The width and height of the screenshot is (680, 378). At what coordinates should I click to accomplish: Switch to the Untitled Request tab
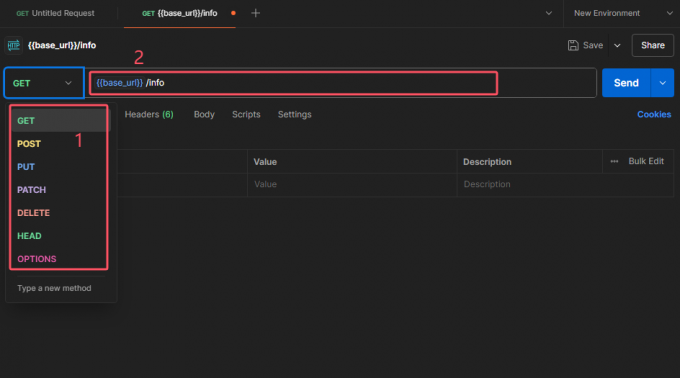tap(56, 13)
